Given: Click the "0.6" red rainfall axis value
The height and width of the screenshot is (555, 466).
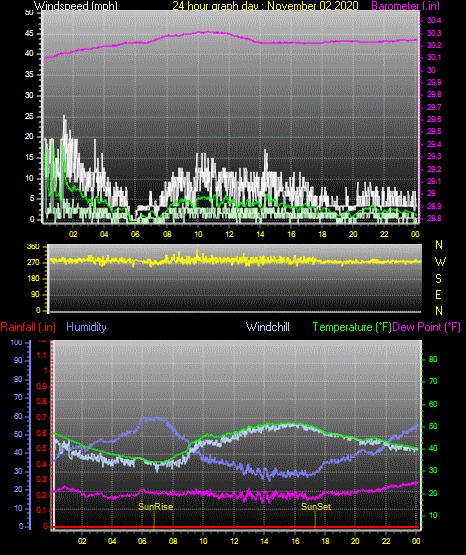Looking at the screenshot, I should tap(42, 434).
